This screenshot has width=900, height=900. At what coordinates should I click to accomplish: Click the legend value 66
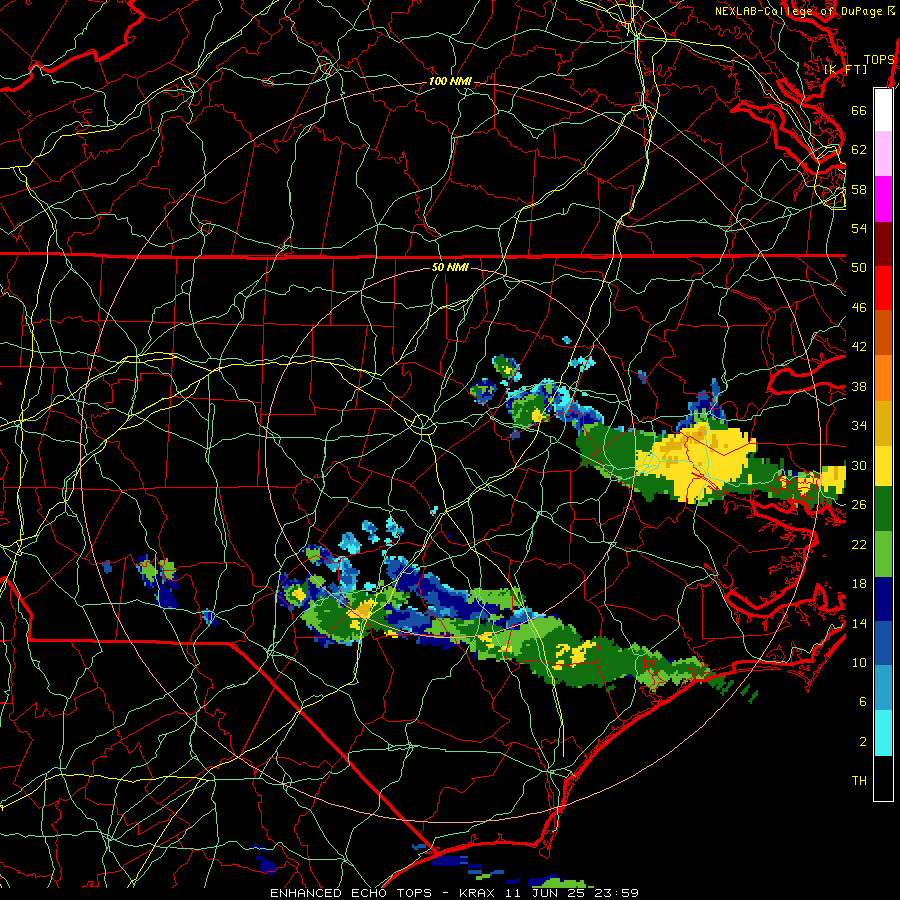click(x=859, y=110)
